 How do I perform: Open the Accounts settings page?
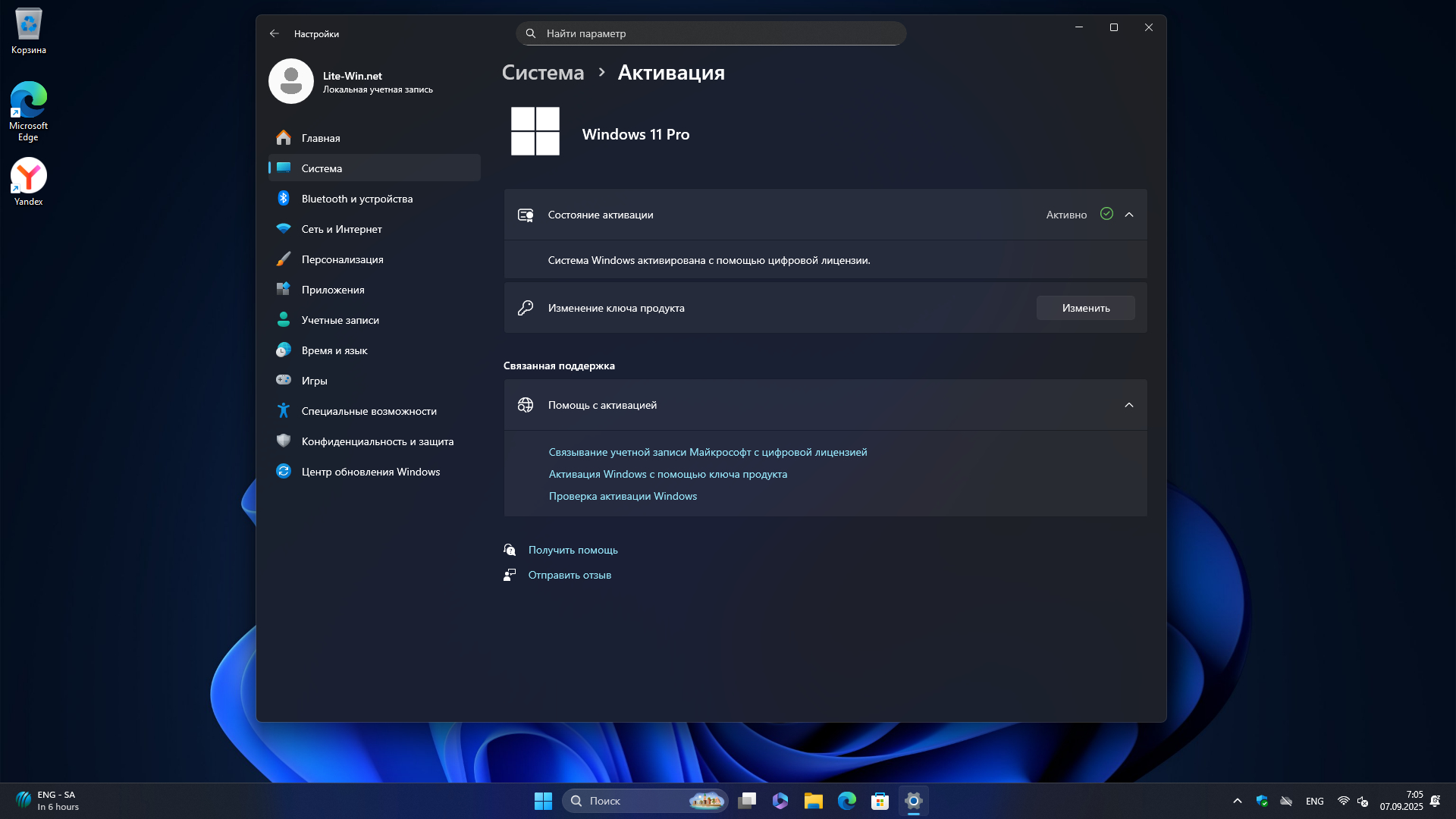pyautogui.click(x=375, y=320)
